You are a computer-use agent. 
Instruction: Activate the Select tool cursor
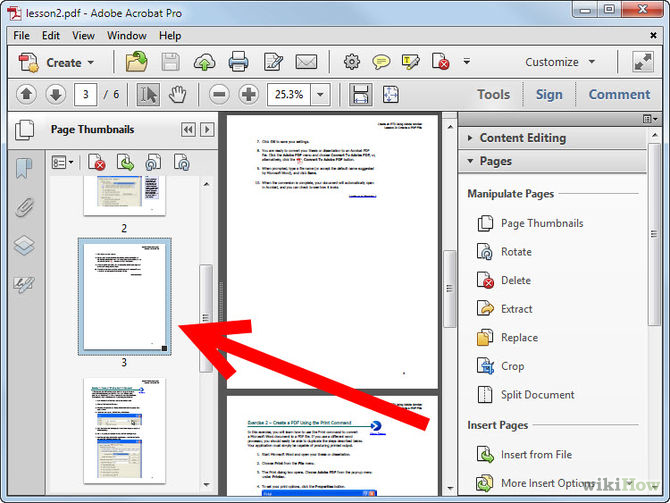148,94
